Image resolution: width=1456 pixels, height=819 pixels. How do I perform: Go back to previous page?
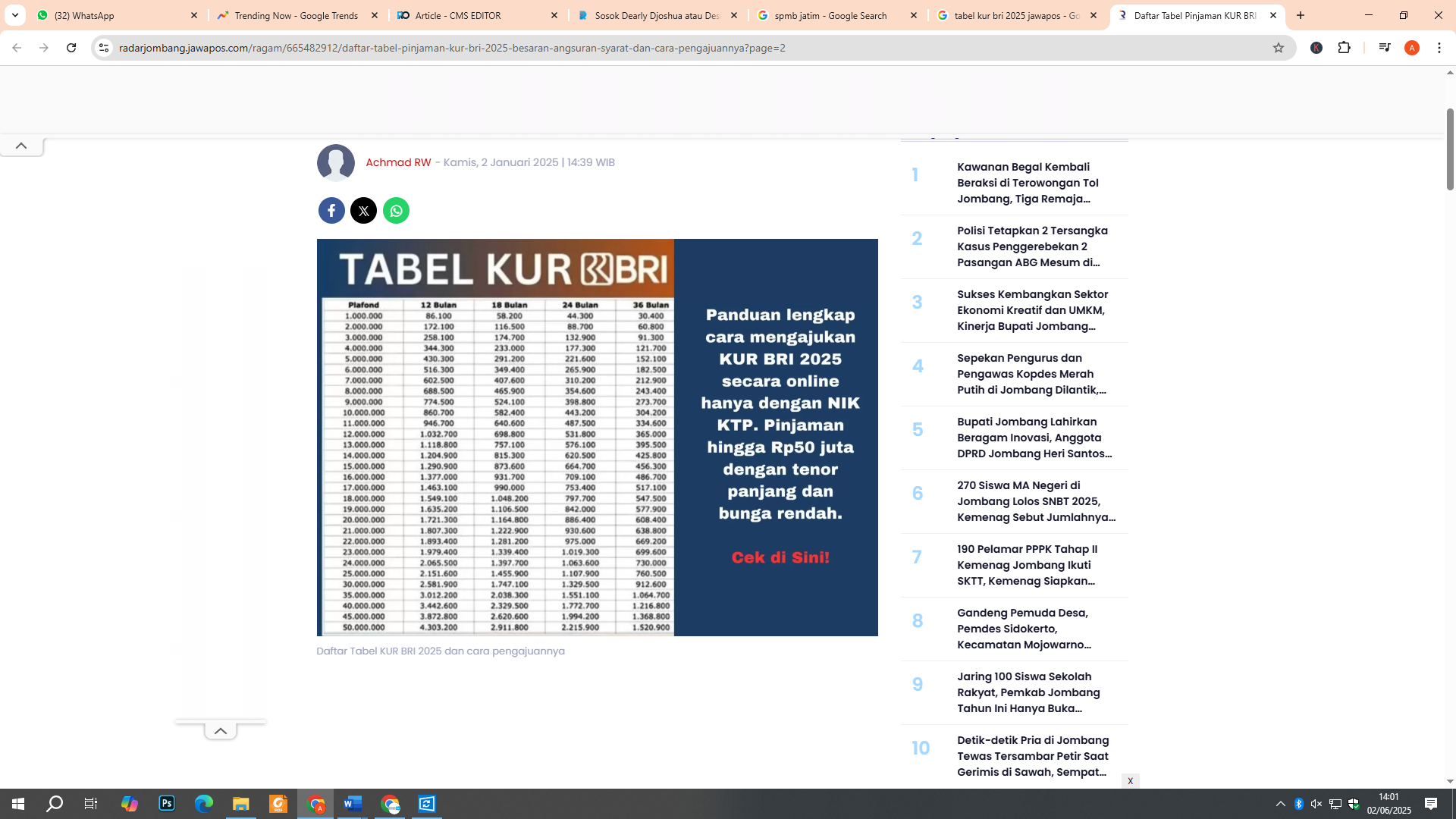(17, 48)
